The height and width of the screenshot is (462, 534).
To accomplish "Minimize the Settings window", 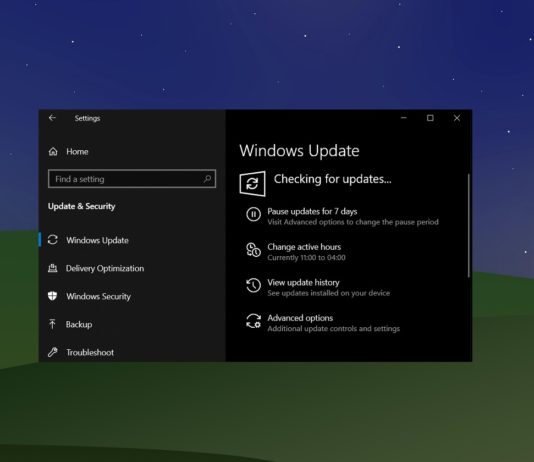I will click(404, 118).
